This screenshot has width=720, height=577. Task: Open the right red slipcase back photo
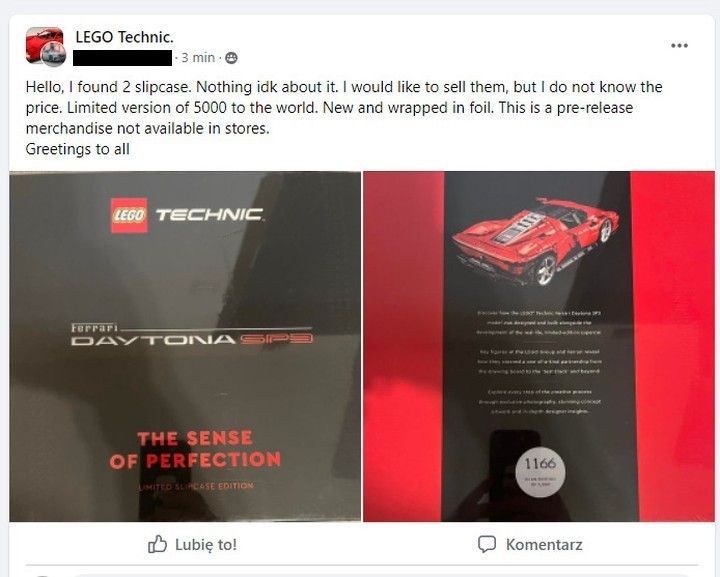point(539,346)
